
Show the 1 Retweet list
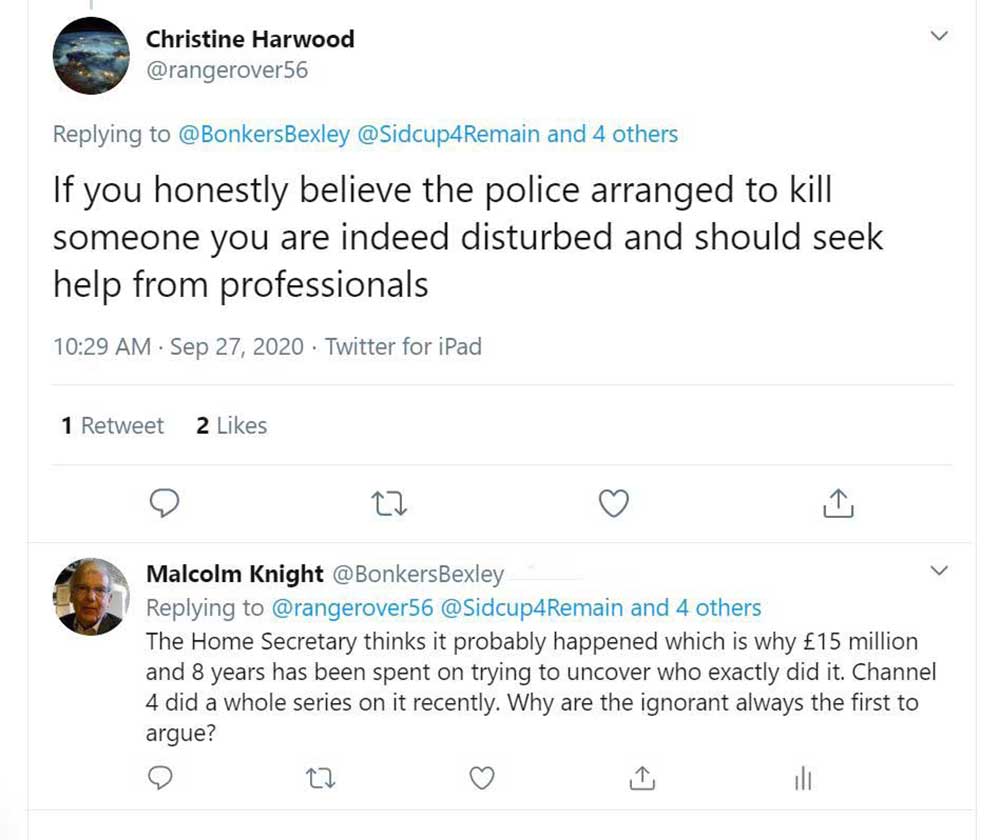[x=112, y=426]
